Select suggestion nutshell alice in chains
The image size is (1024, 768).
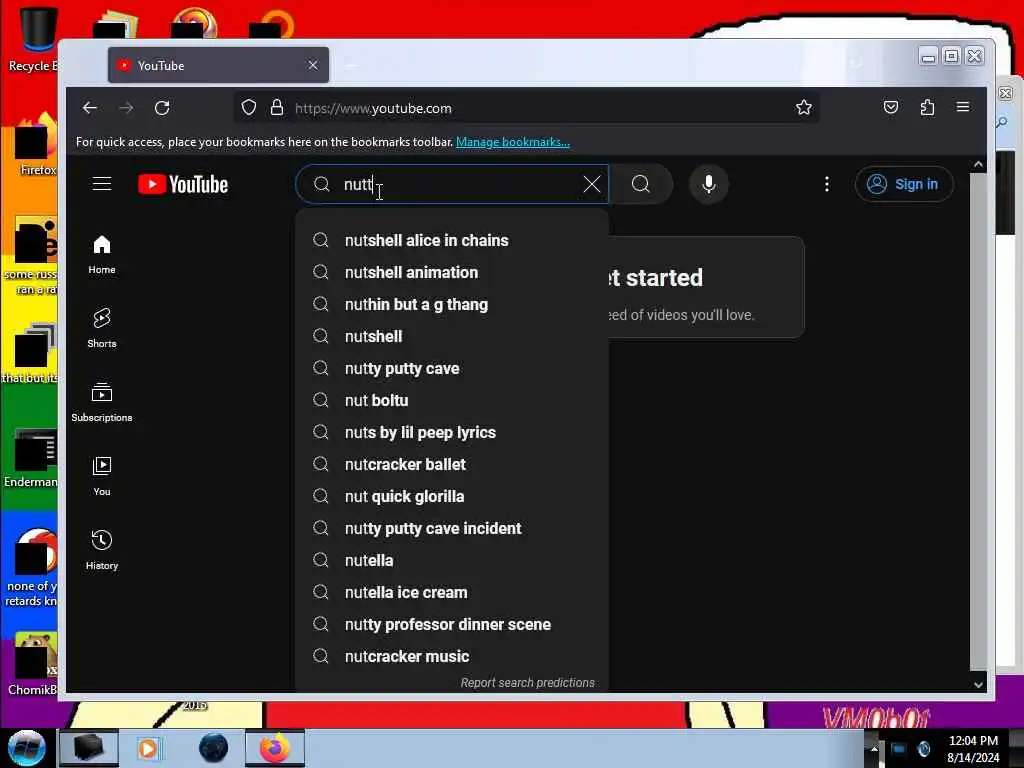[452, 240]
